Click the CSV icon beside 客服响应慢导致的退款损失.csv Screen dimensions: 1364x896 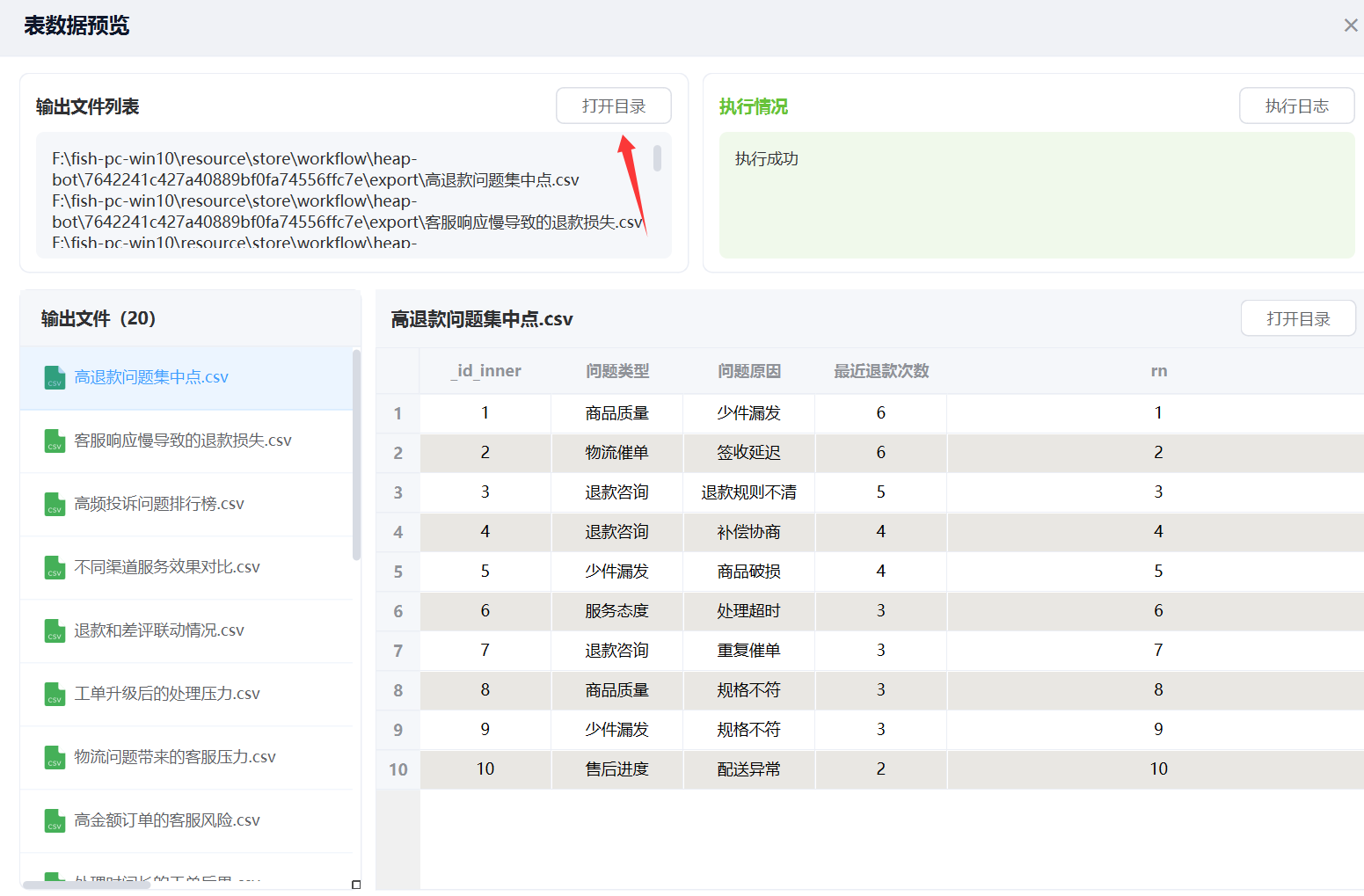[55, 441]
